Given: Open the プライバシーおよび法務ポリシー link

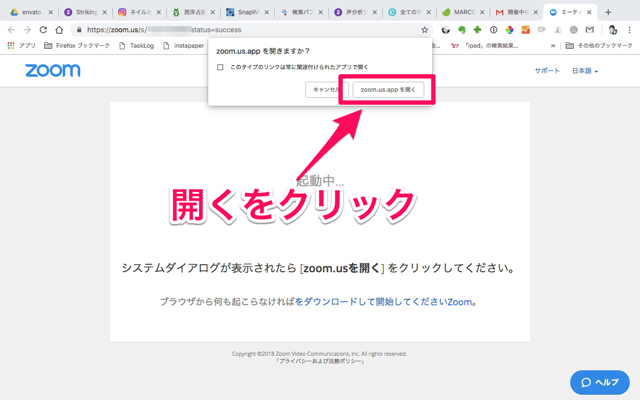Looking at the screenshot, I should 320,361.
